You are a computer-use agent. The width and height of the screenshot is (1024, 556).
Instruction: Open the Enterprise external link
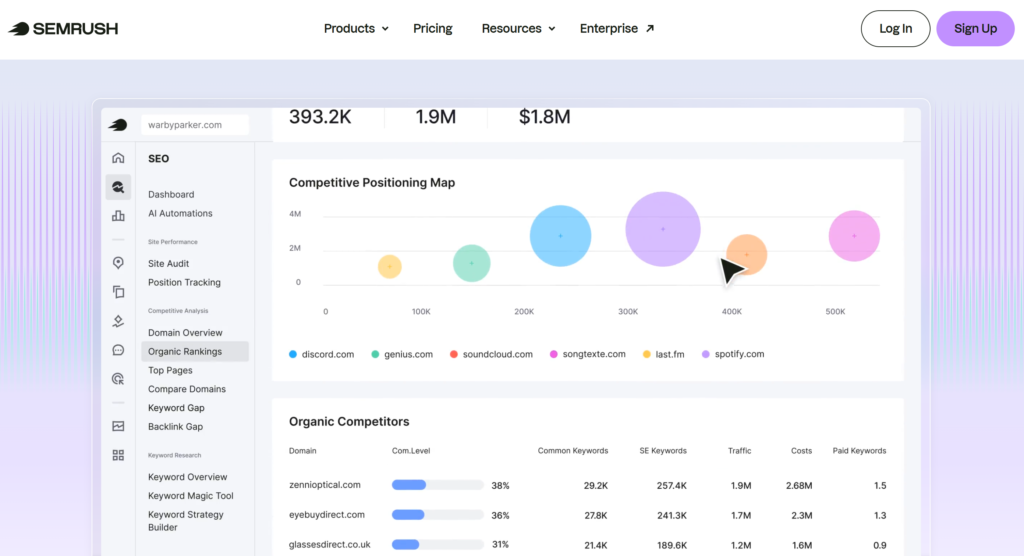click(617, 29)
